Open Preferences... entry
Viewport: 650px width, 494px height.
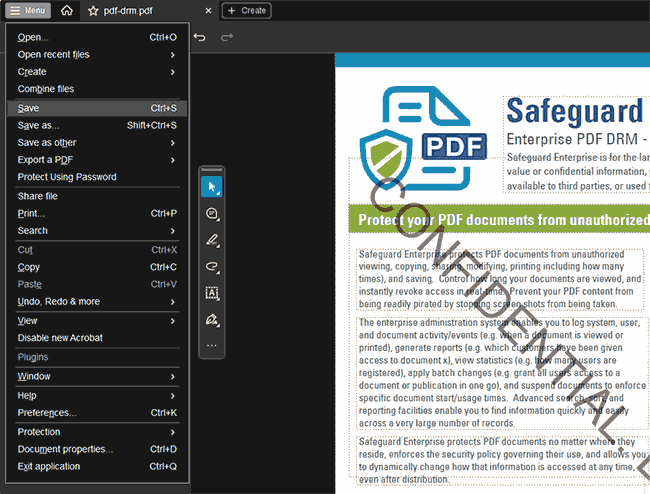[97, 413]
